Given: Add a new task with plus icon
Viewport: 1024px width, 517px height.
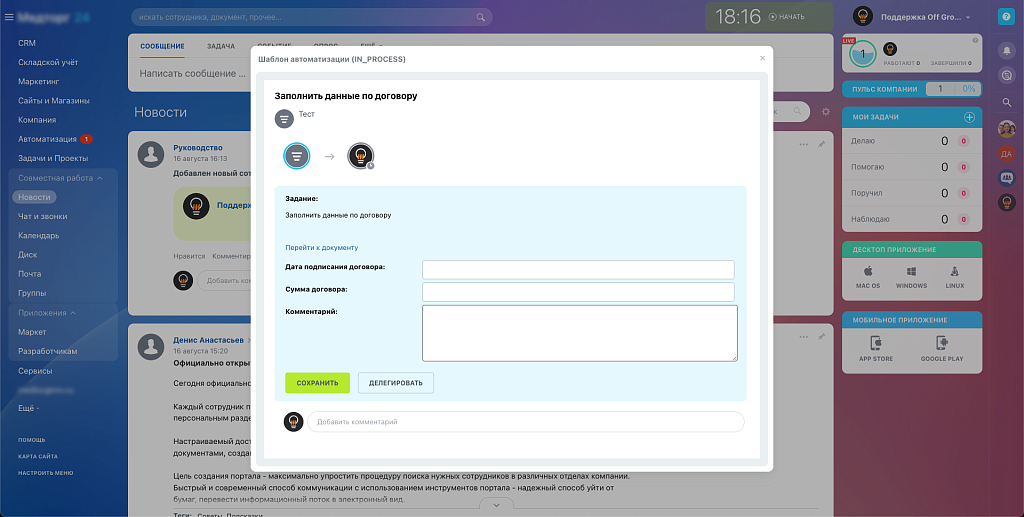Looking at the screenshot, I should pos(968,118).
